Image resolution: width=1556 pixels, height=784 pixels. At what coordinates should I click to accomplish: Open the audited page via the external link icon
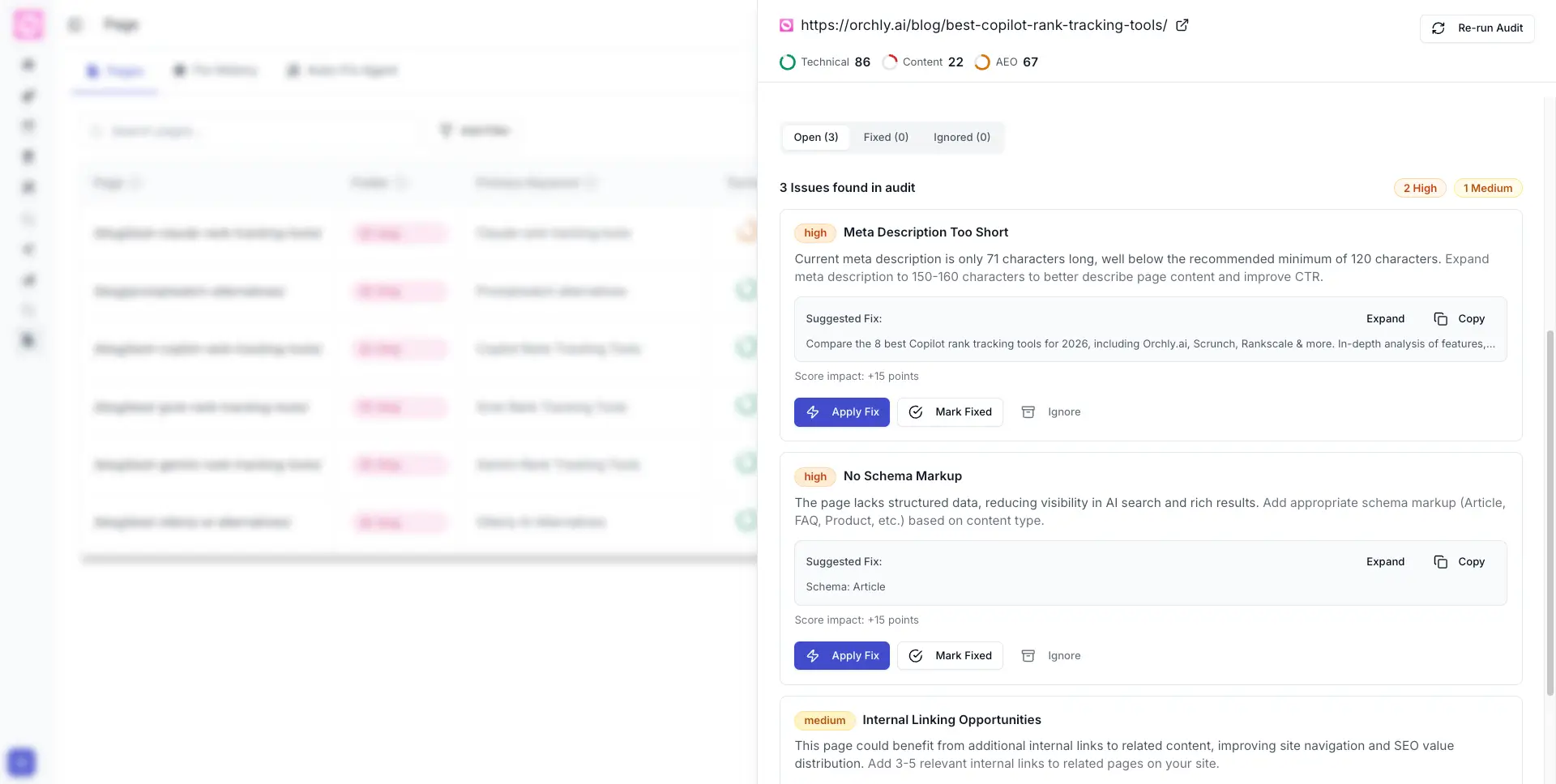click(1182, 25)
